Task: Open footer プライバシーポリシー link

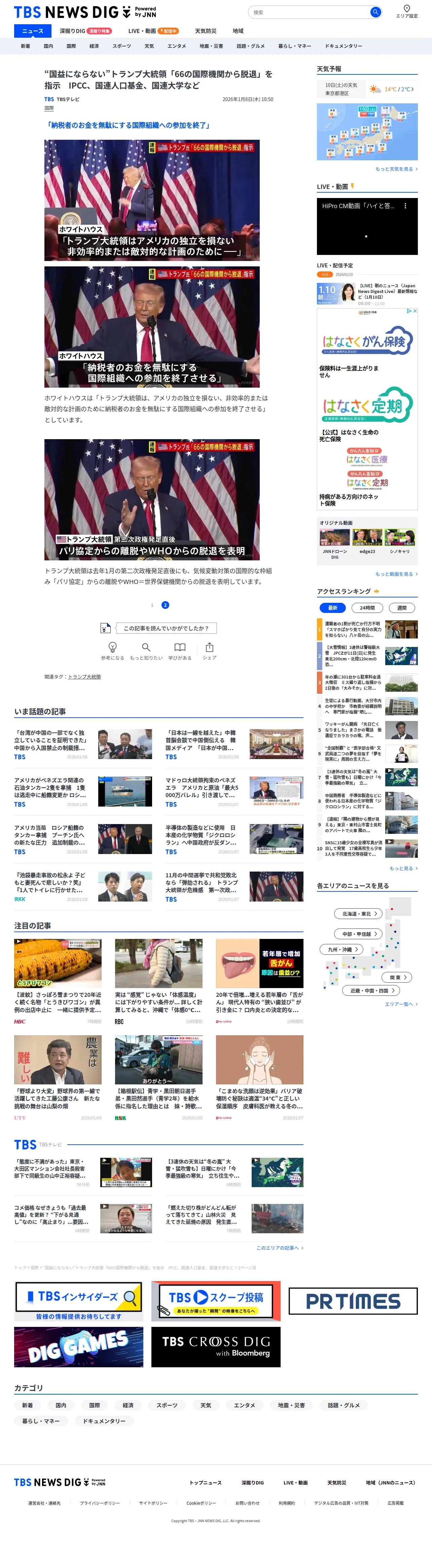Action: point(100,1503)
